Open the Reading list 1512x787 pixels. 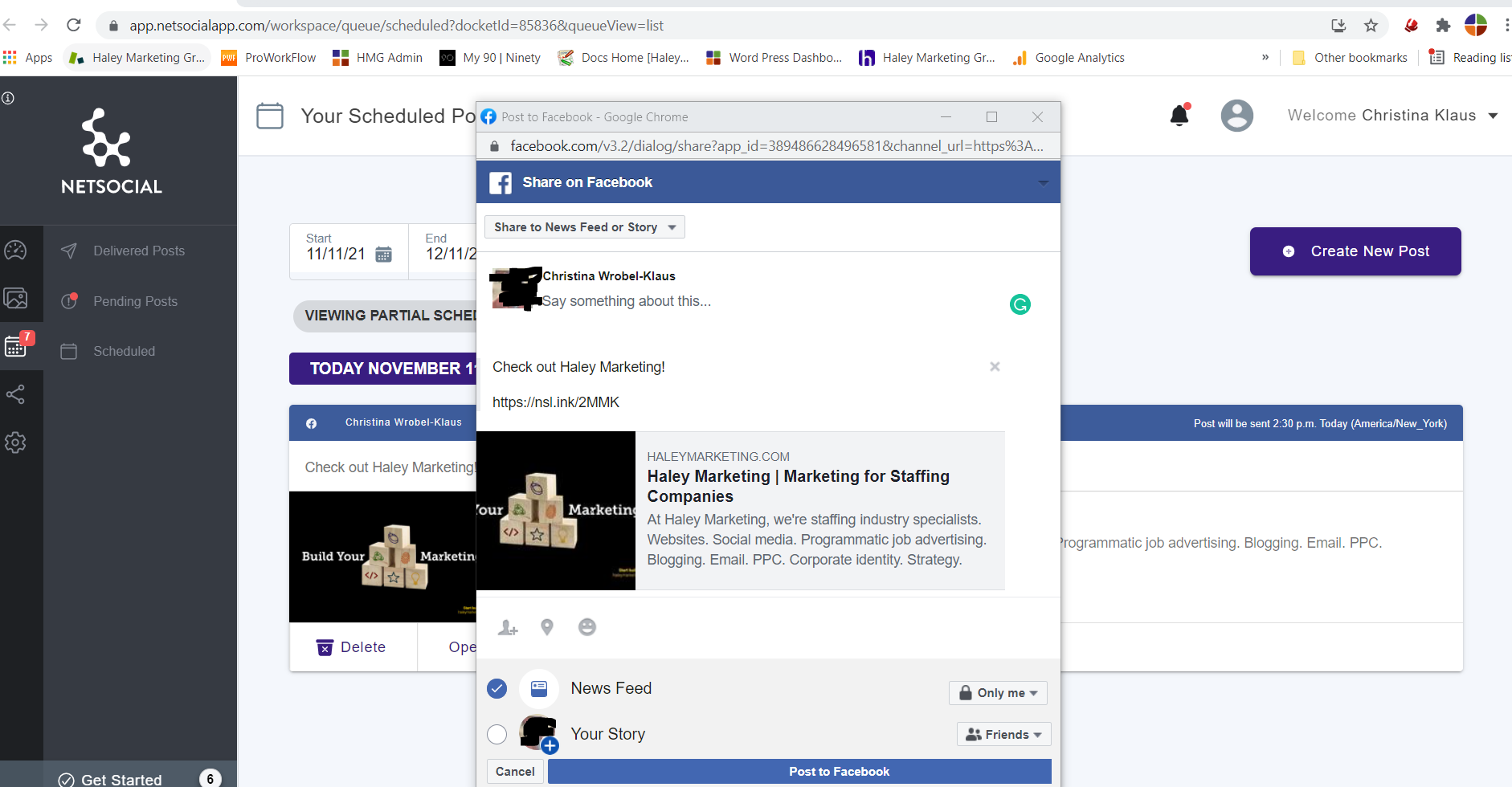(x=1470, y=58)
